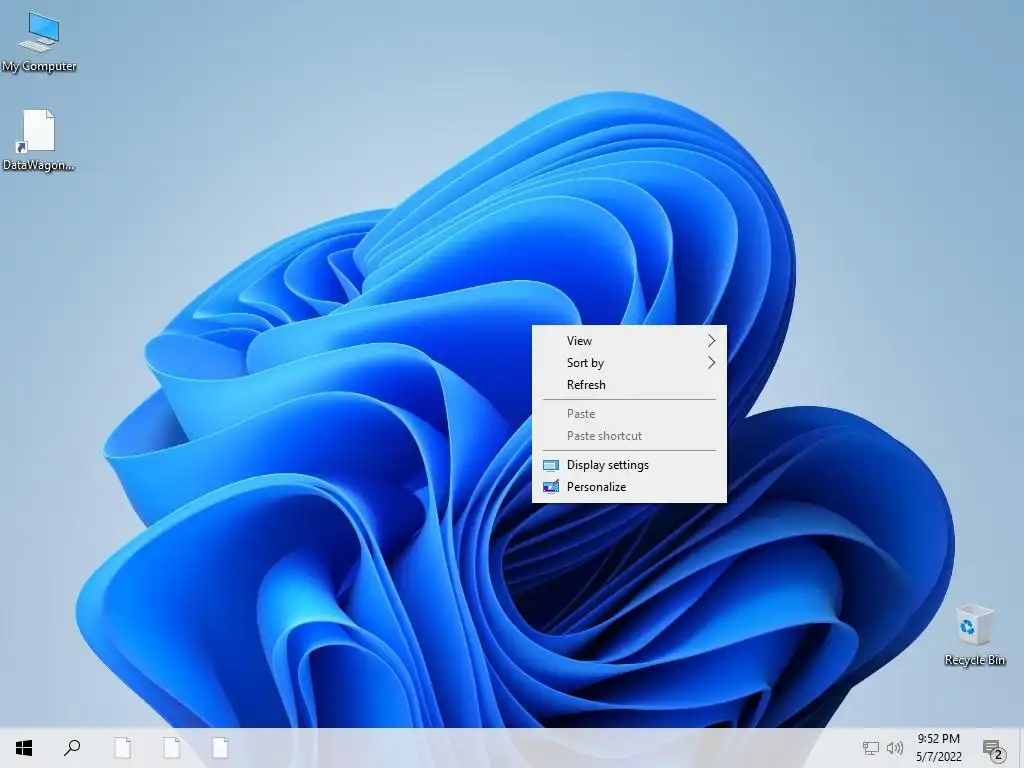Open the clock showing 9:52 PM
The height and width of the screenshot is (768, 1024).
938,739
